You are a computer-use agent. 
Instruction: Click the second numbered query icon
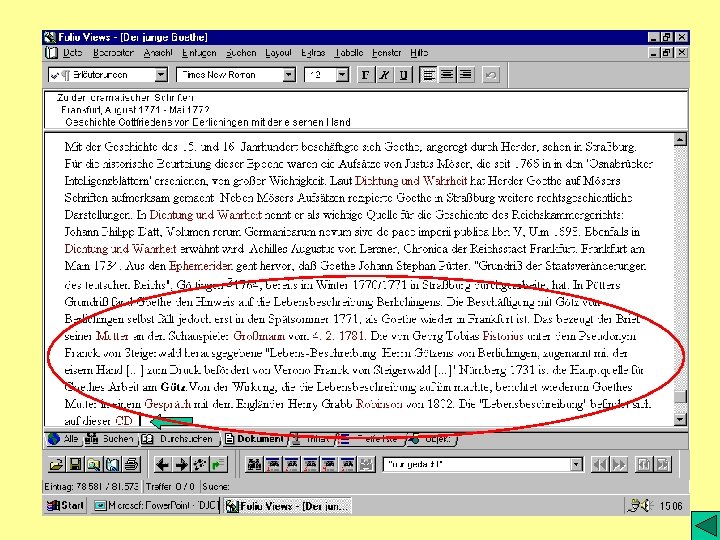click(x=292, y=465)
